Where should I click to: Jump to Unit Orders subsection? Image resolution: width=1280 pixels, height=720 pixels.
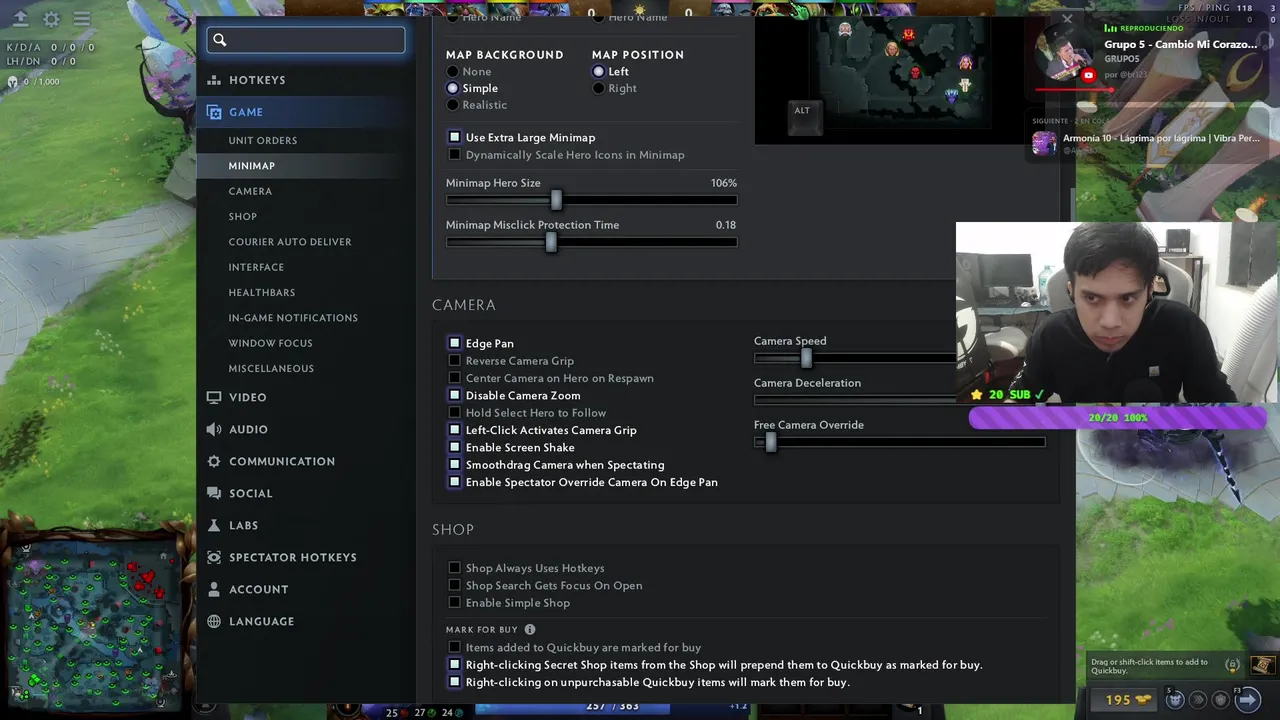[x=263, y=140]
